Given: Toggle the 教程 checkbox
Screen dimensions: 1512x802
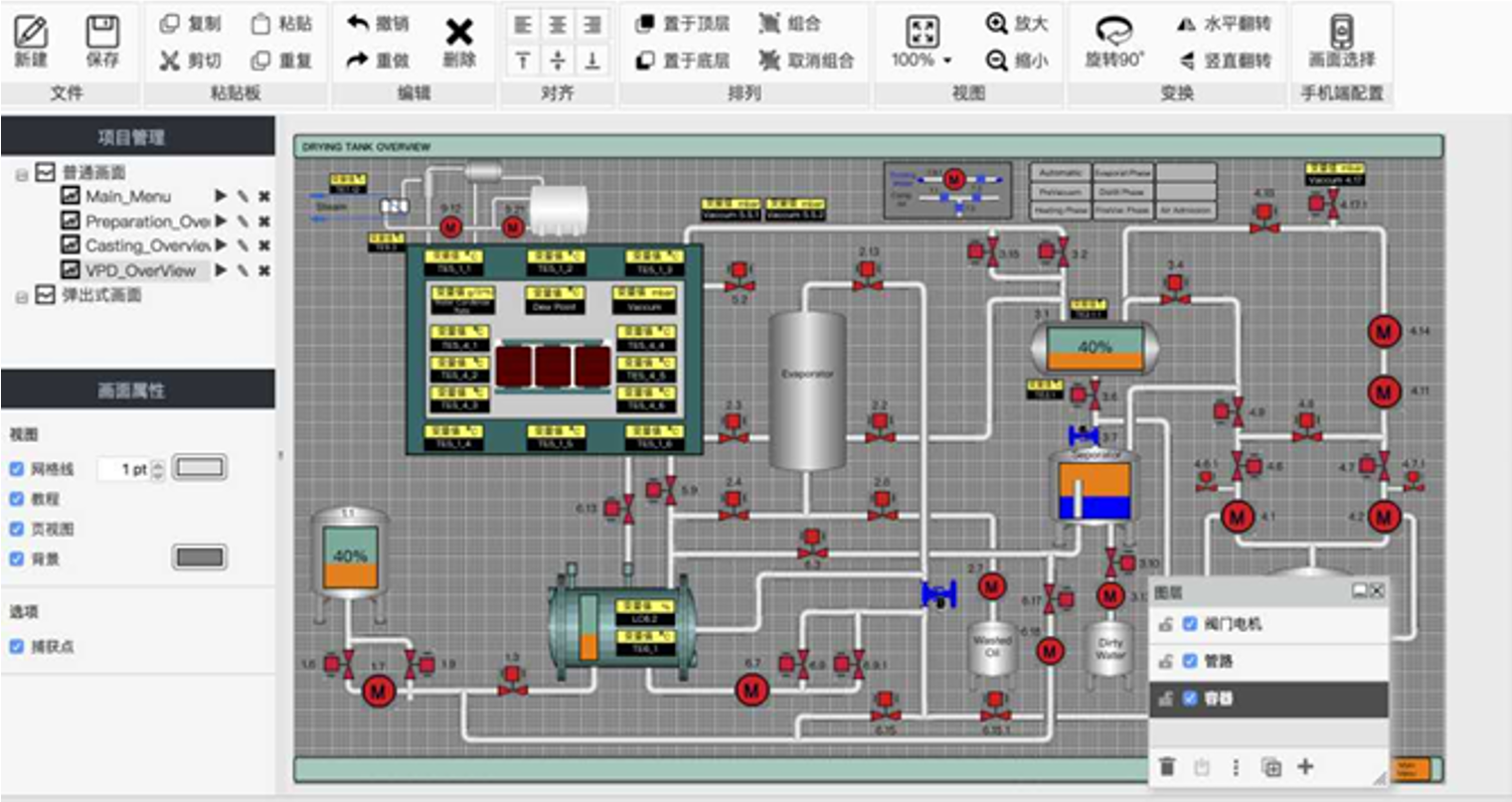Looking at the screenshot, I should point(16,499).
